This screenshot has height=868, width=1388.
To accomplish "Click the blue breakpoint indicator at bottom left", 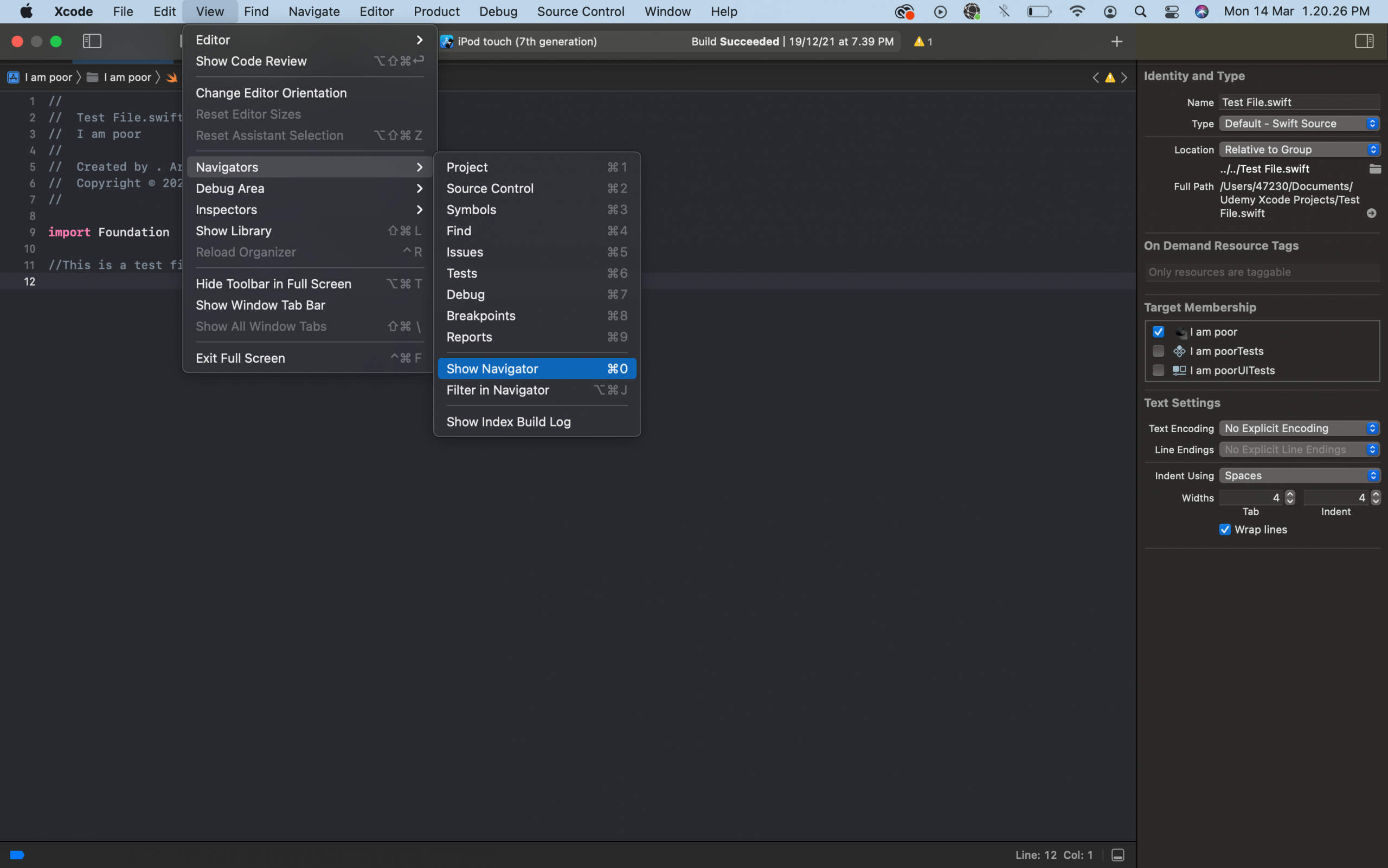I will 17,855.
